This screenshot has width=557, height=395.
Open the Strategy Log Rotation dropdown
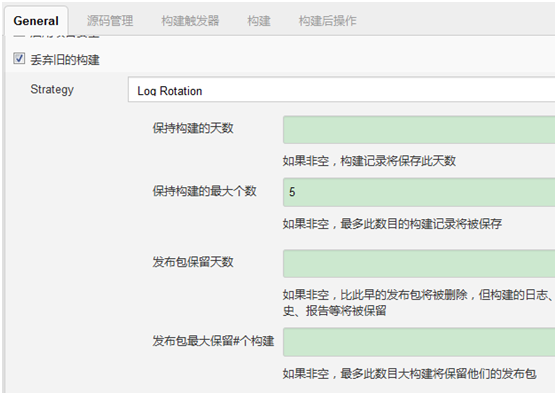pos(341,90)
